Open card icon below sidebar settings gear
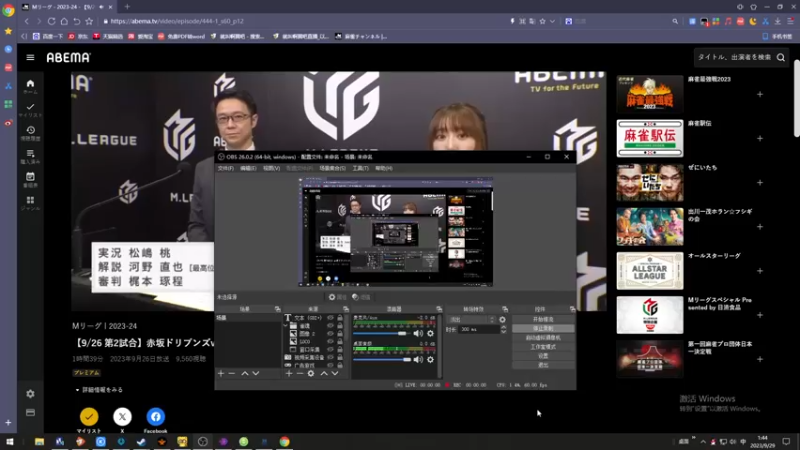 click(x=30, y=412)
